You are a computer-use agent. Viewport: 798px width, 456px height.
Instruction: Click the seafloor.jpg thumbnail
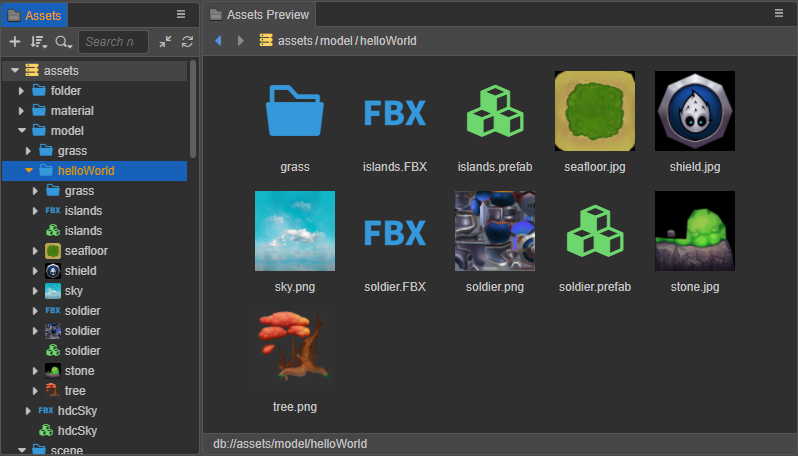pos(594,112)
